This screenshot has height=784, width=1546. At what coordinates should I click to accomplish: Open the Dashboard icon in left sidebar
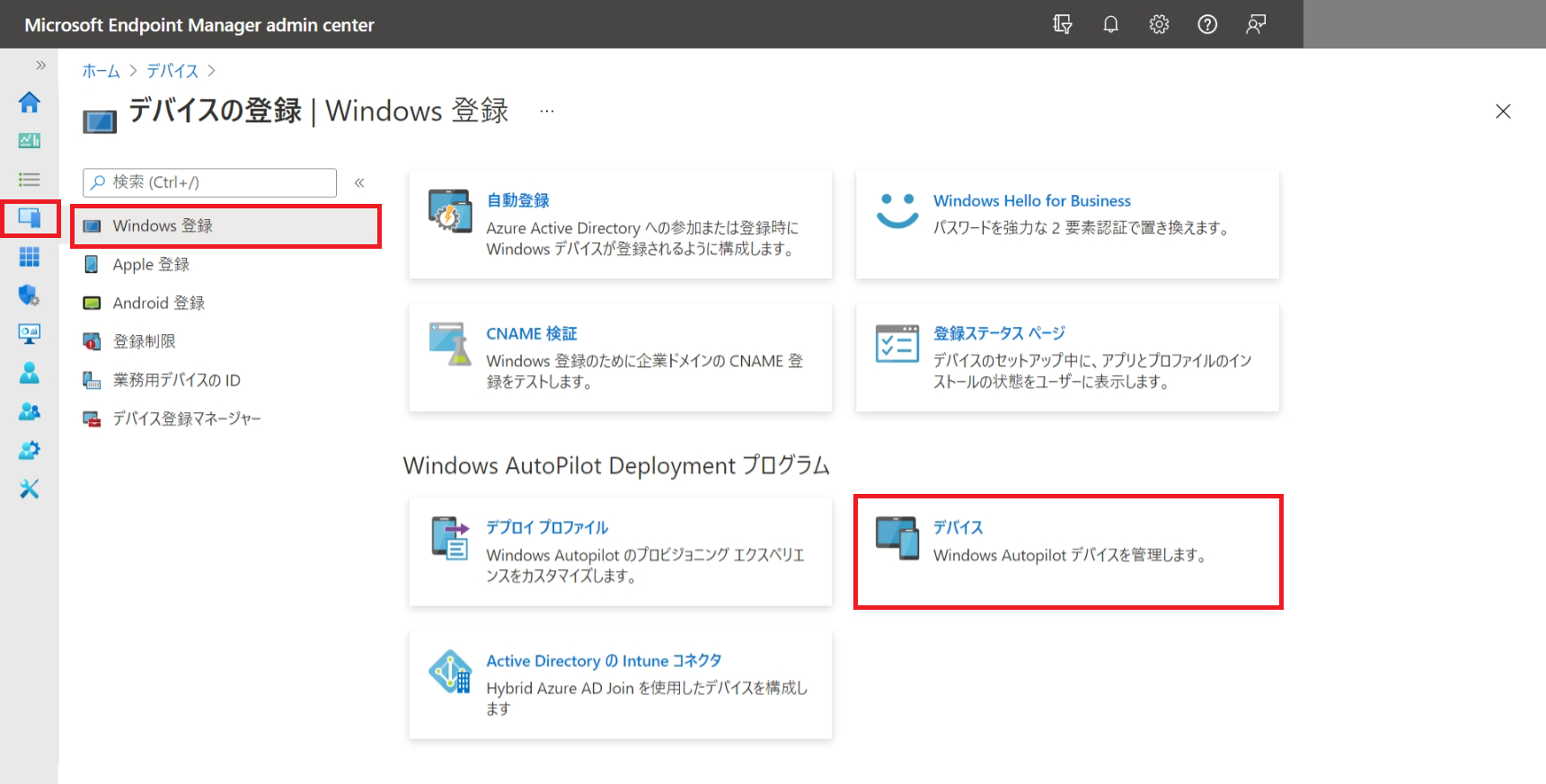coord(29,140)
